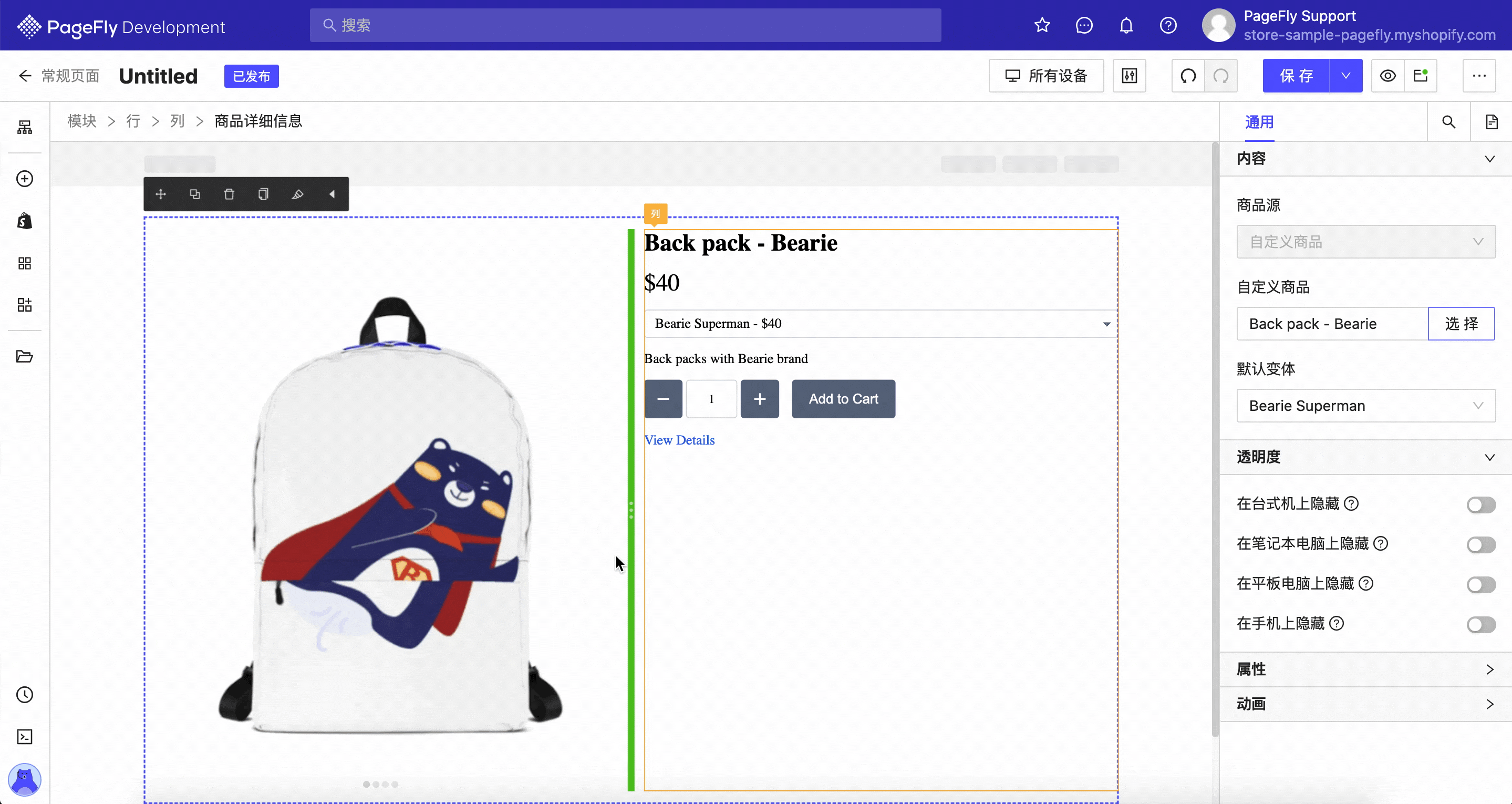Expand the 动画 section
Viewport: 1512px width, 804px height.
pos(1366,704)
